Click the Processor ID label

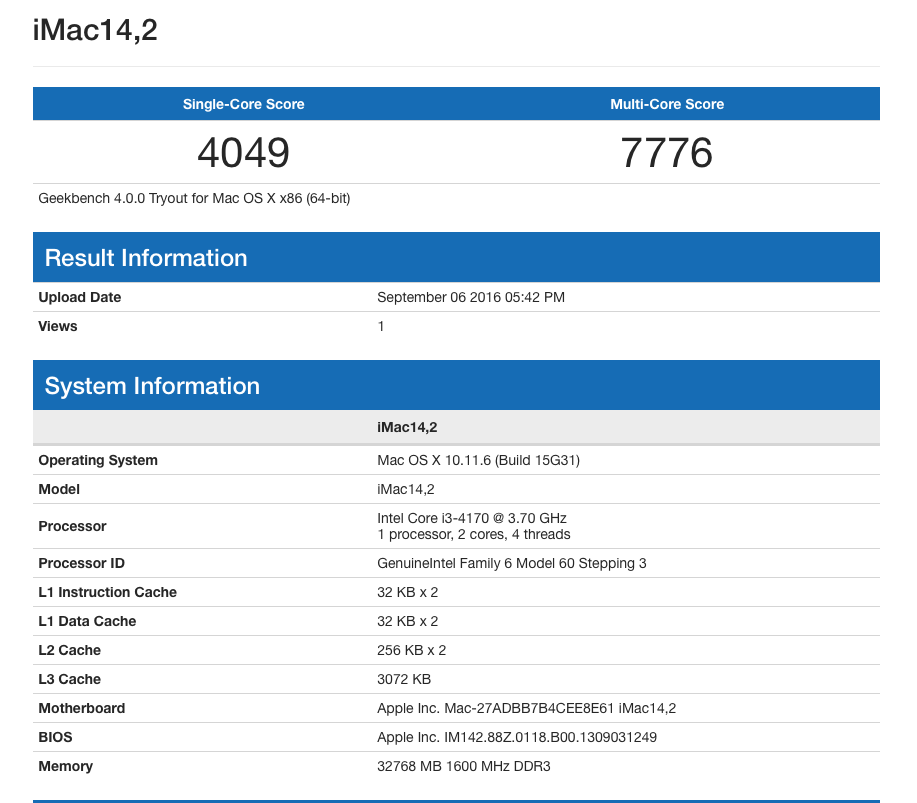81,563
